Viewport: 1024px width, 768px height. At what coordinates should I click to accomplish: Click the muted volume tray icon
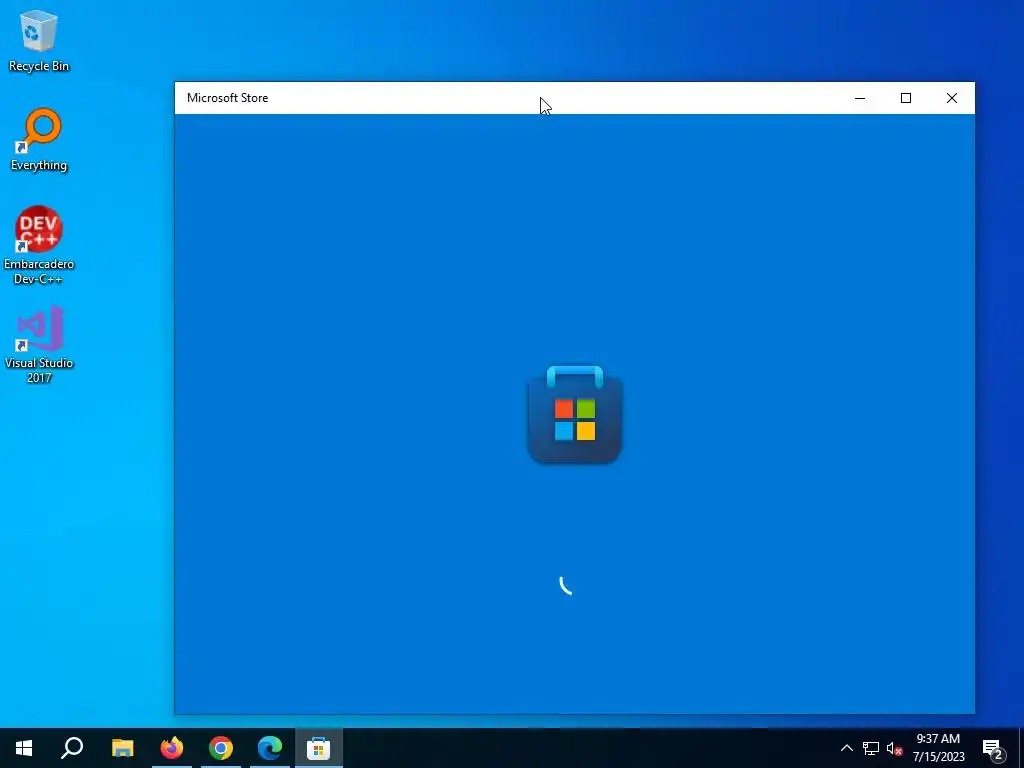[894, 748]
